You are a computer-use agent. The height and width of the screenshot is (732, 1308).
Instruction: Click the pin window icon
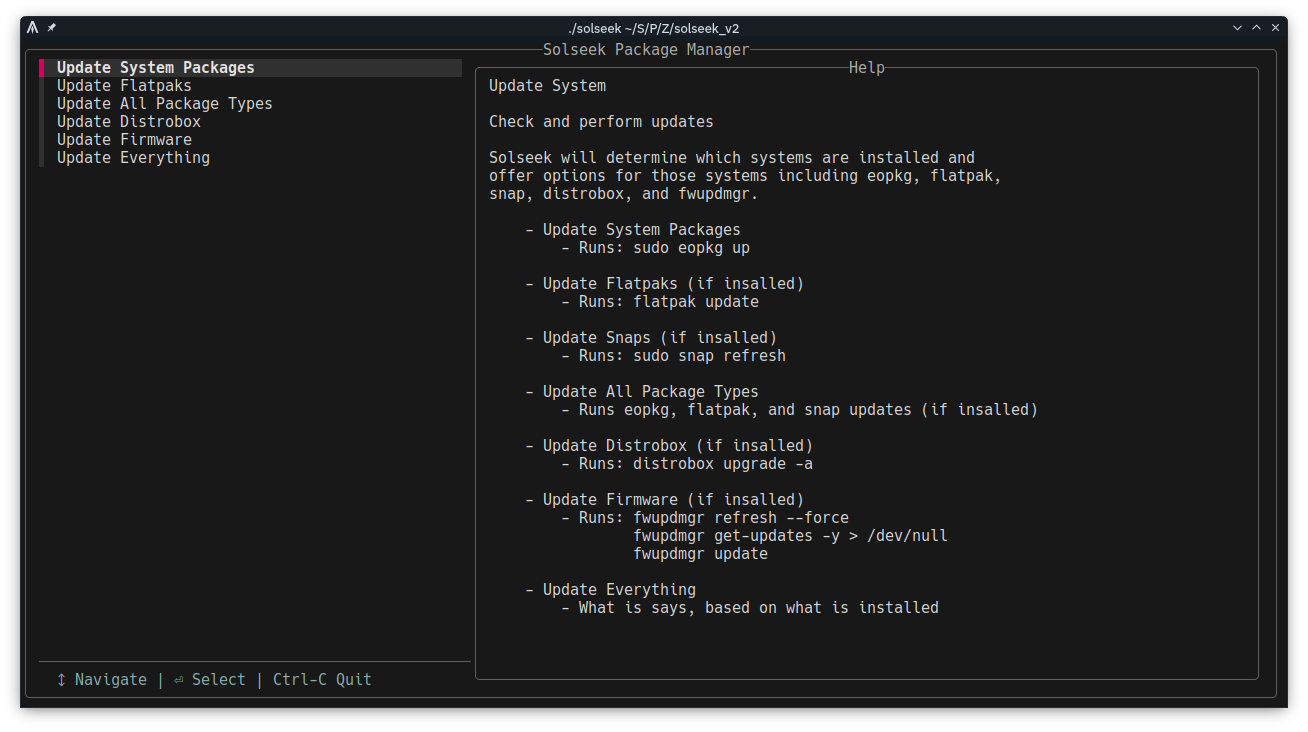(x=52, y=28)
